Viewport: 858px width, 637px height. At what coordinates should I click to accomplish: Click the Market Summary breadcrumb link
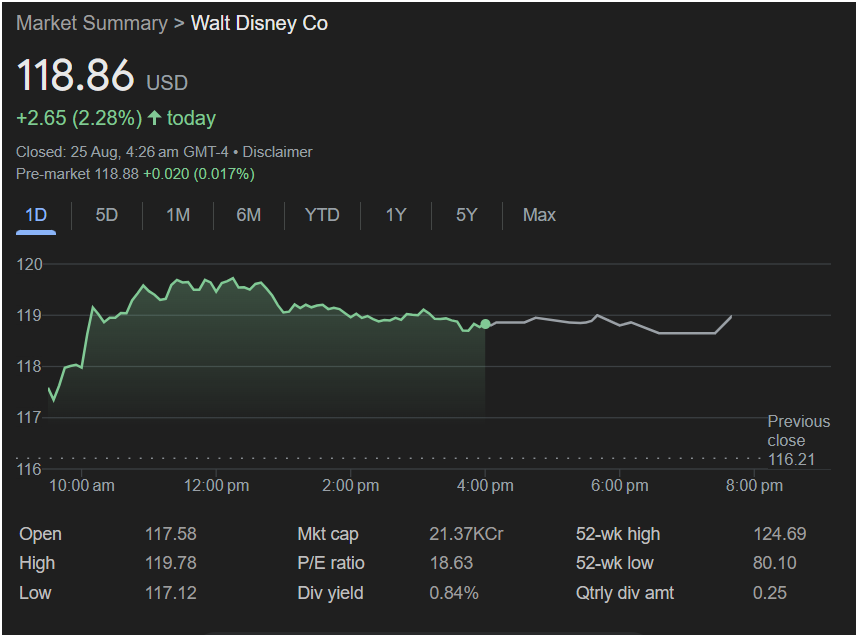point(91,23)
